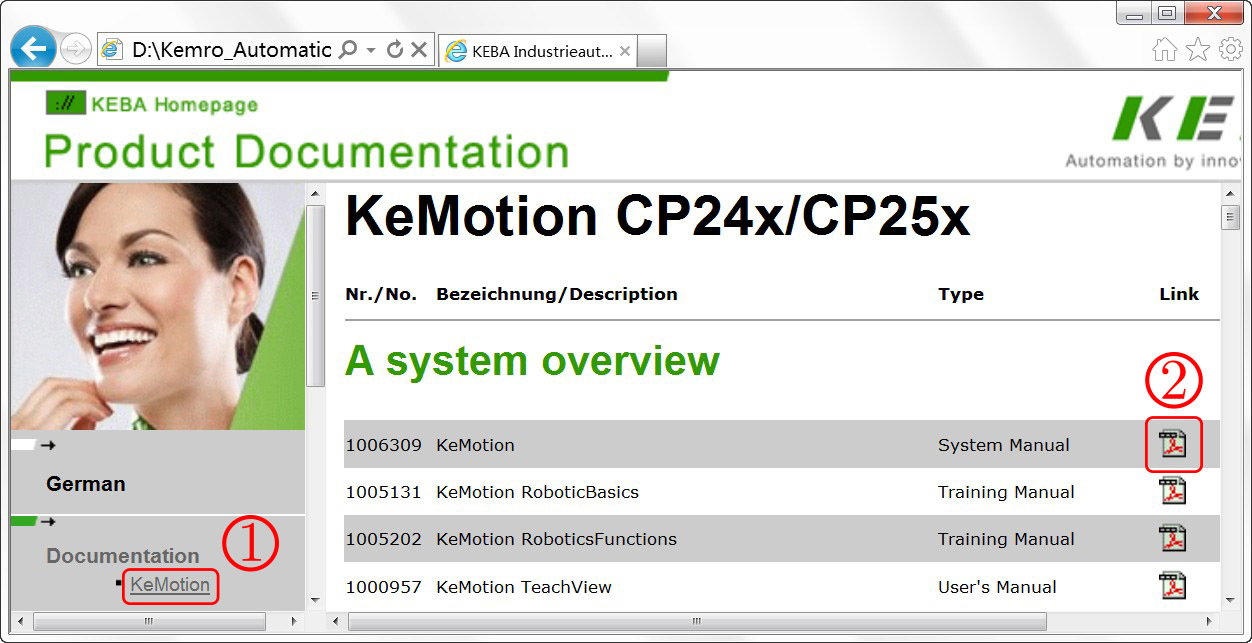This screenshot has height=643, width=1252.
Task: Click the KeMotion RoboticBasics description
Action: [537, 492]
